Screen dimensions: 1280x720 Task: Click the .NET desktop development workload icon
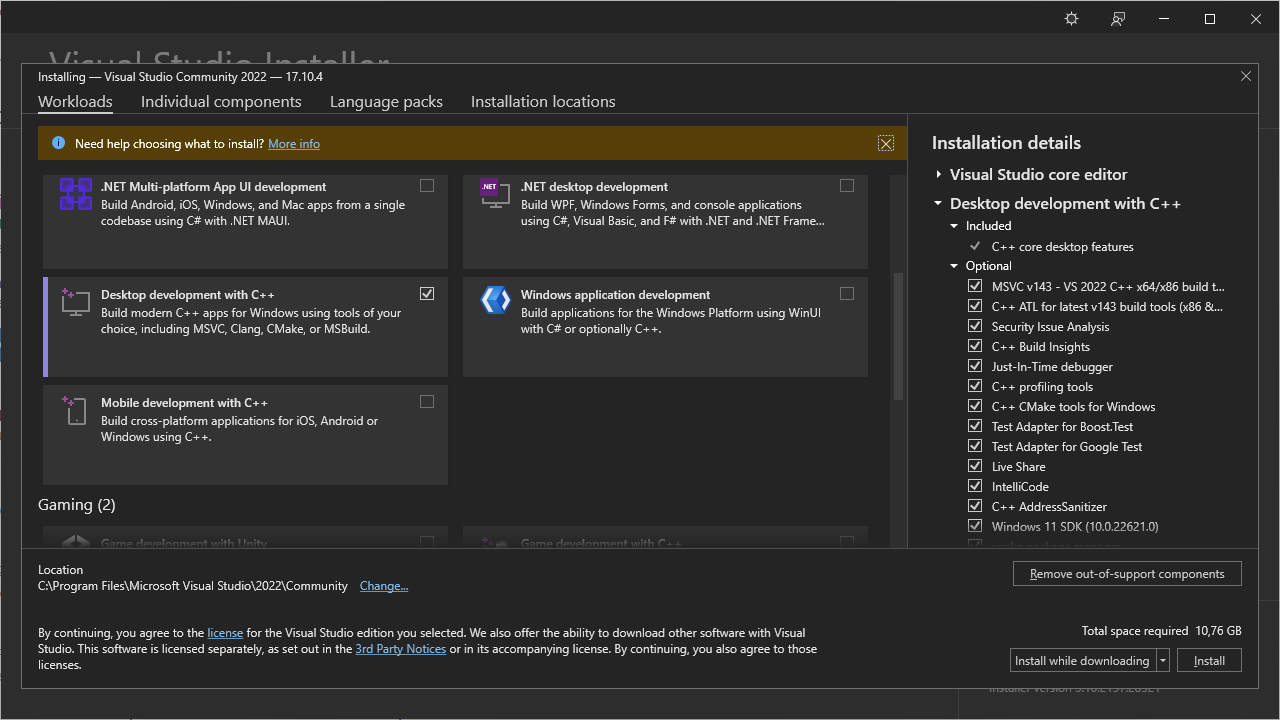pos(495,194)
